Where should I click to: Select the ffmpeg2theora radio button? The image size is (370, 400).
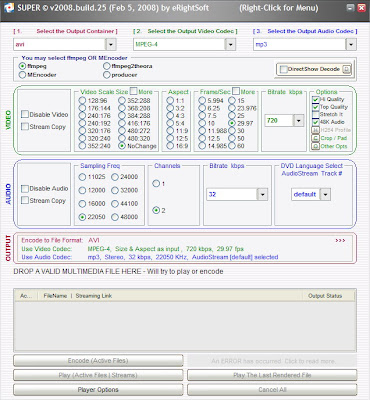coord(107,66)
